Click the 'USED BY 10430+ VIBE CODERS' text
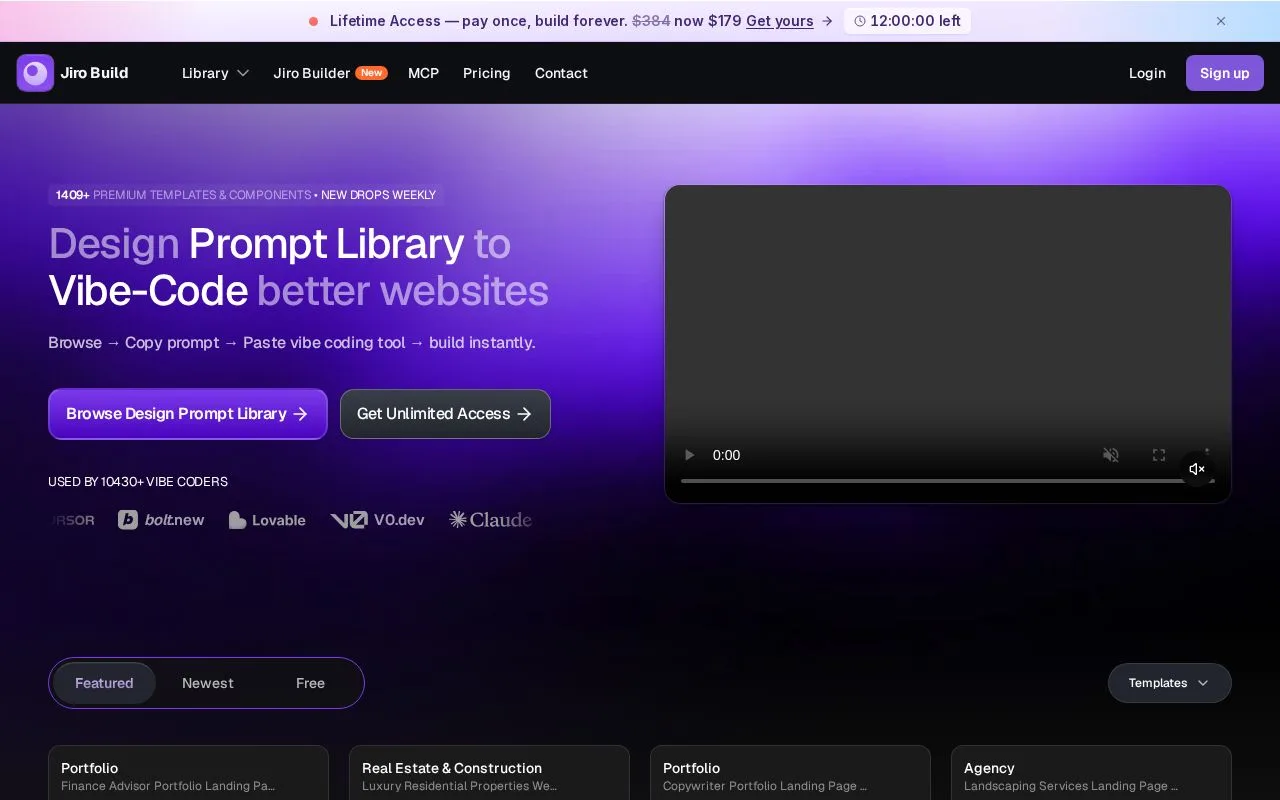The height and width of the screenshot is (800, 1280). click(138, 482)
